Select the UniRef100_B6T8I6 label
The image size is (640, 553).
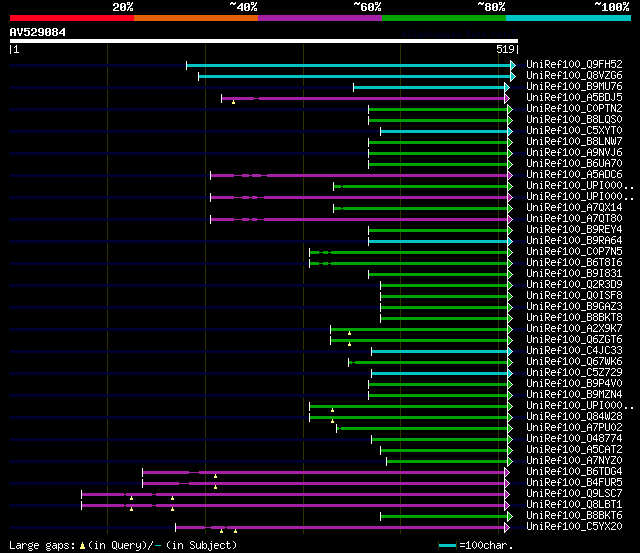point(574,263)
